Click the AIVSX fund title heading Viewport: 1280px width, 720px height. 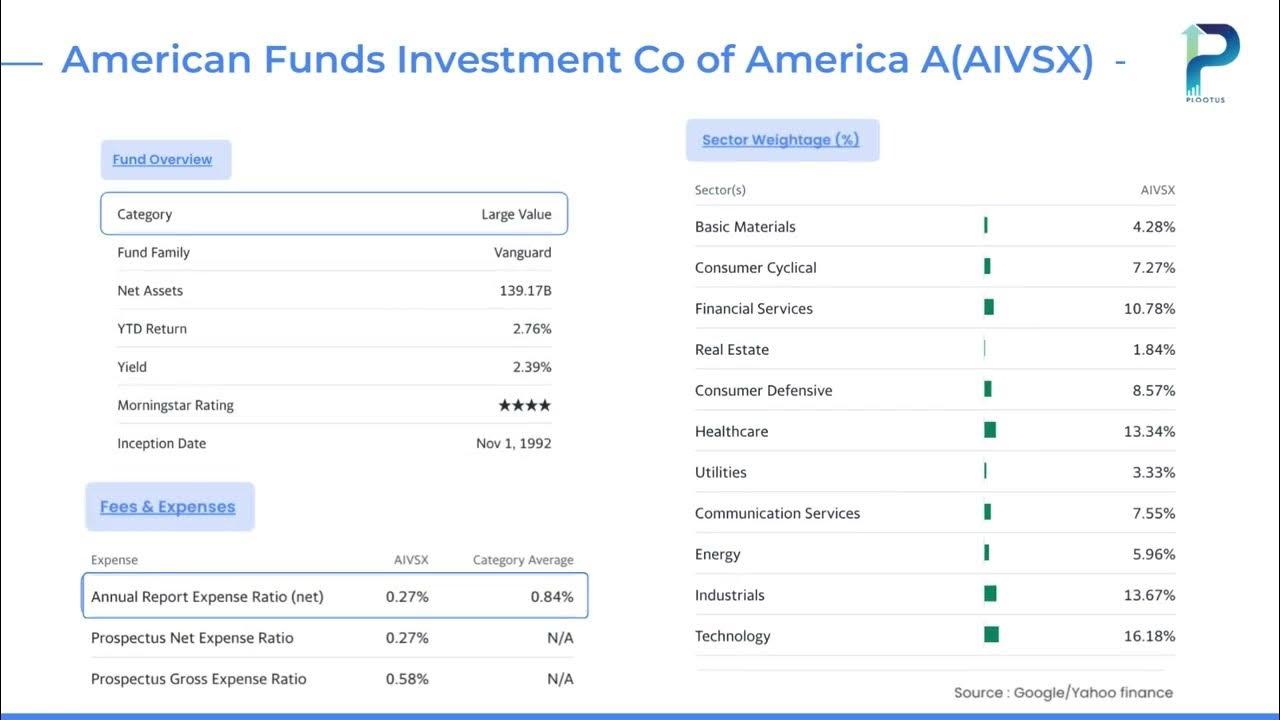(577, 60)
